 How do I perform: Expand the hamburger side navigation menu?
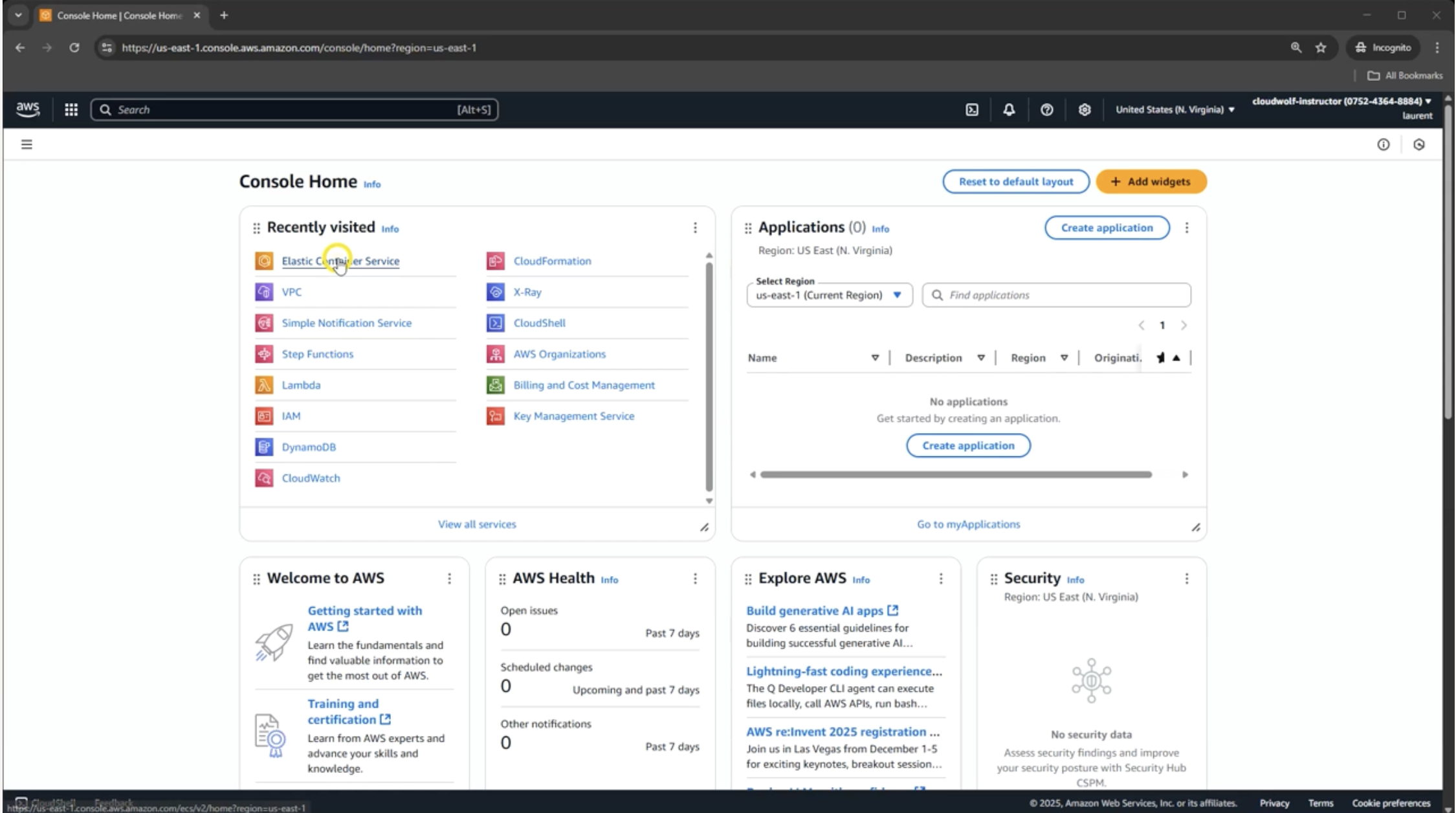[x=27, y=144]
